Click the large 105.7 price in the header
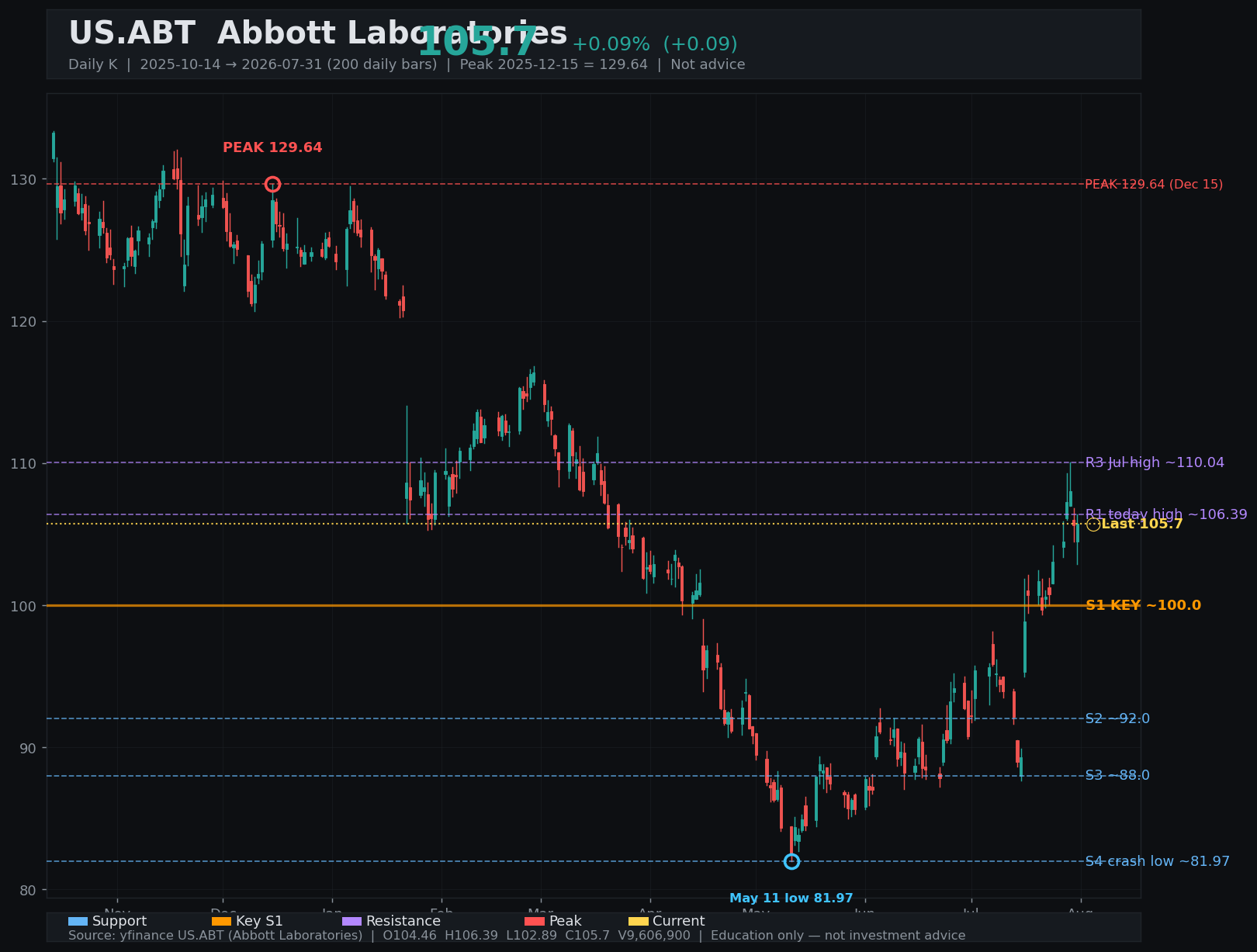This screenshot has width=1257, height=952. pyautogui.click(x=477, y=42)
